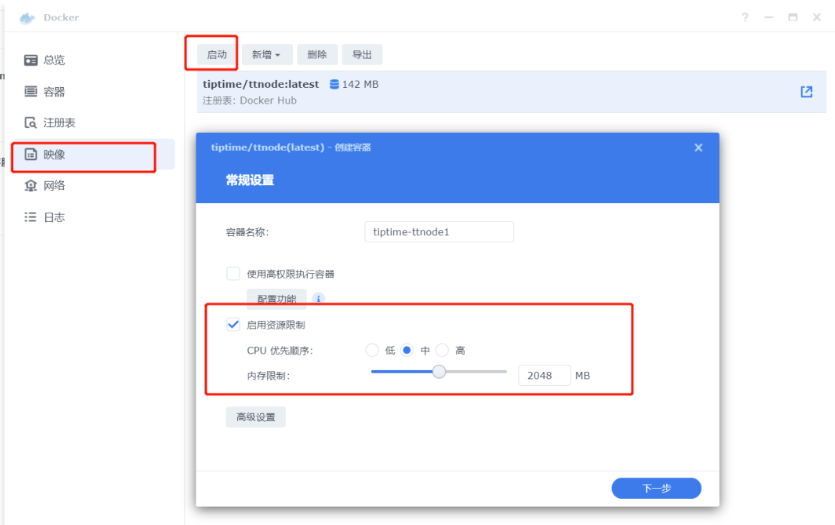Click the 容器名称 name input field
Viewport: 835px width, 525px height.
tap(439, 232)
